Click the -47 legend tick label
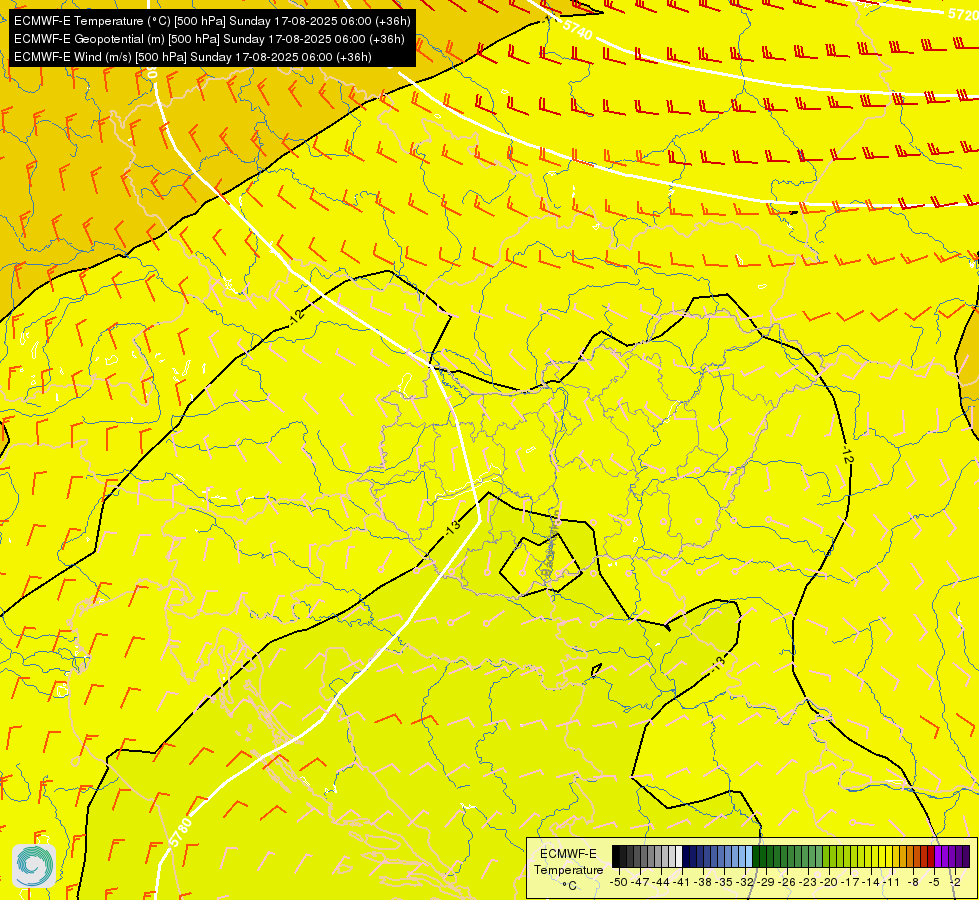This screenshot has width=979, height=900. 639,882
